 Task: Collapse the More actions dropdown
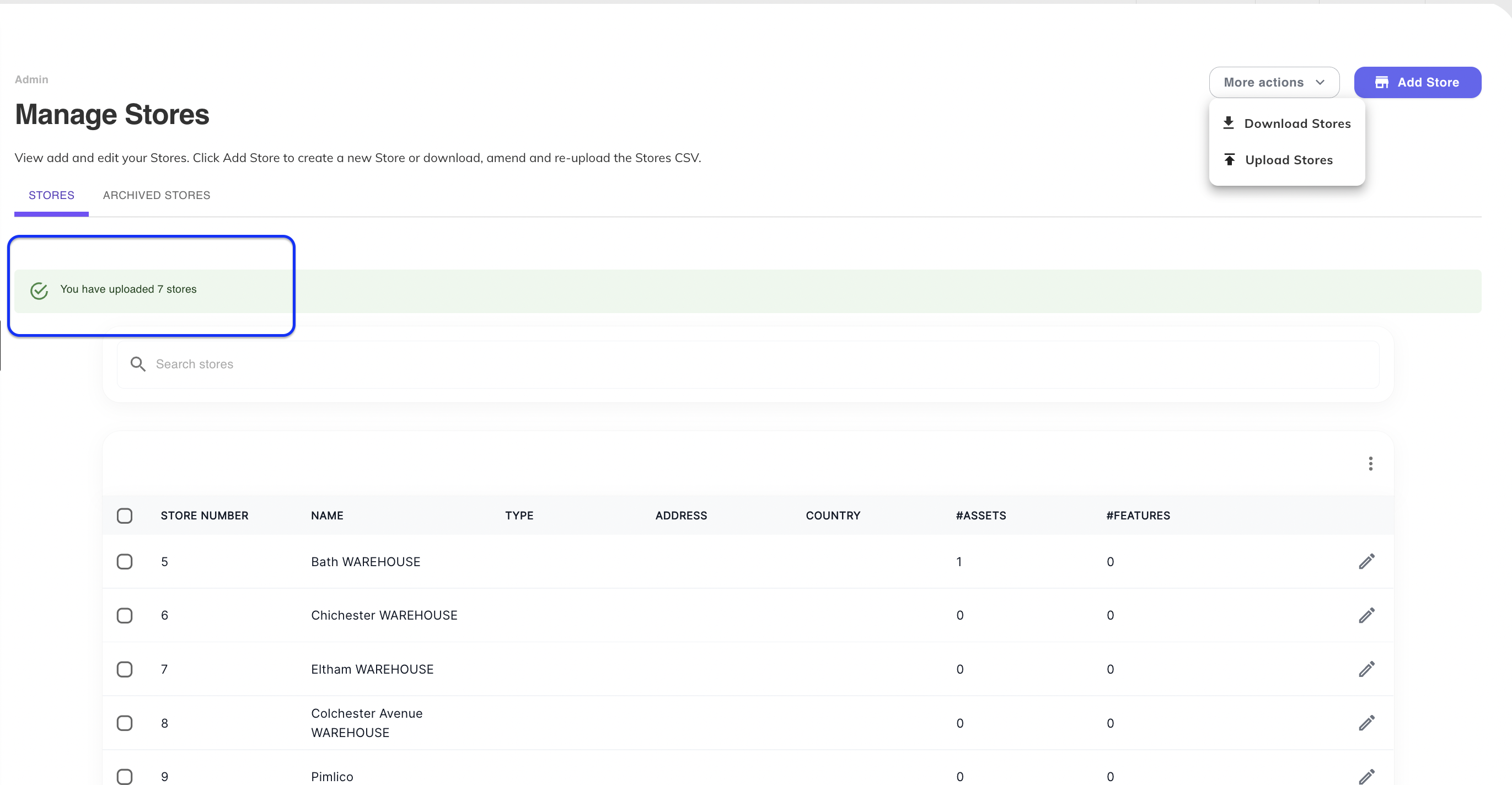coord(1274,82)
